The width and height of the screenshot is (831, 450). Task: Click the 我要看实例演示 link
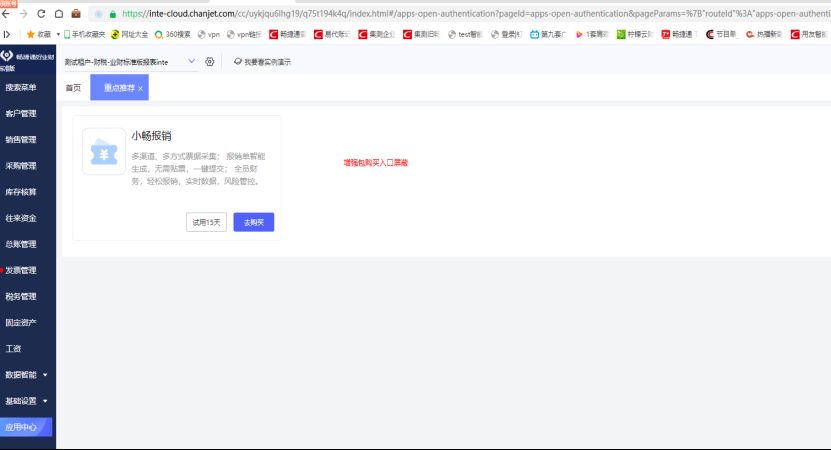tap(262, 62)
